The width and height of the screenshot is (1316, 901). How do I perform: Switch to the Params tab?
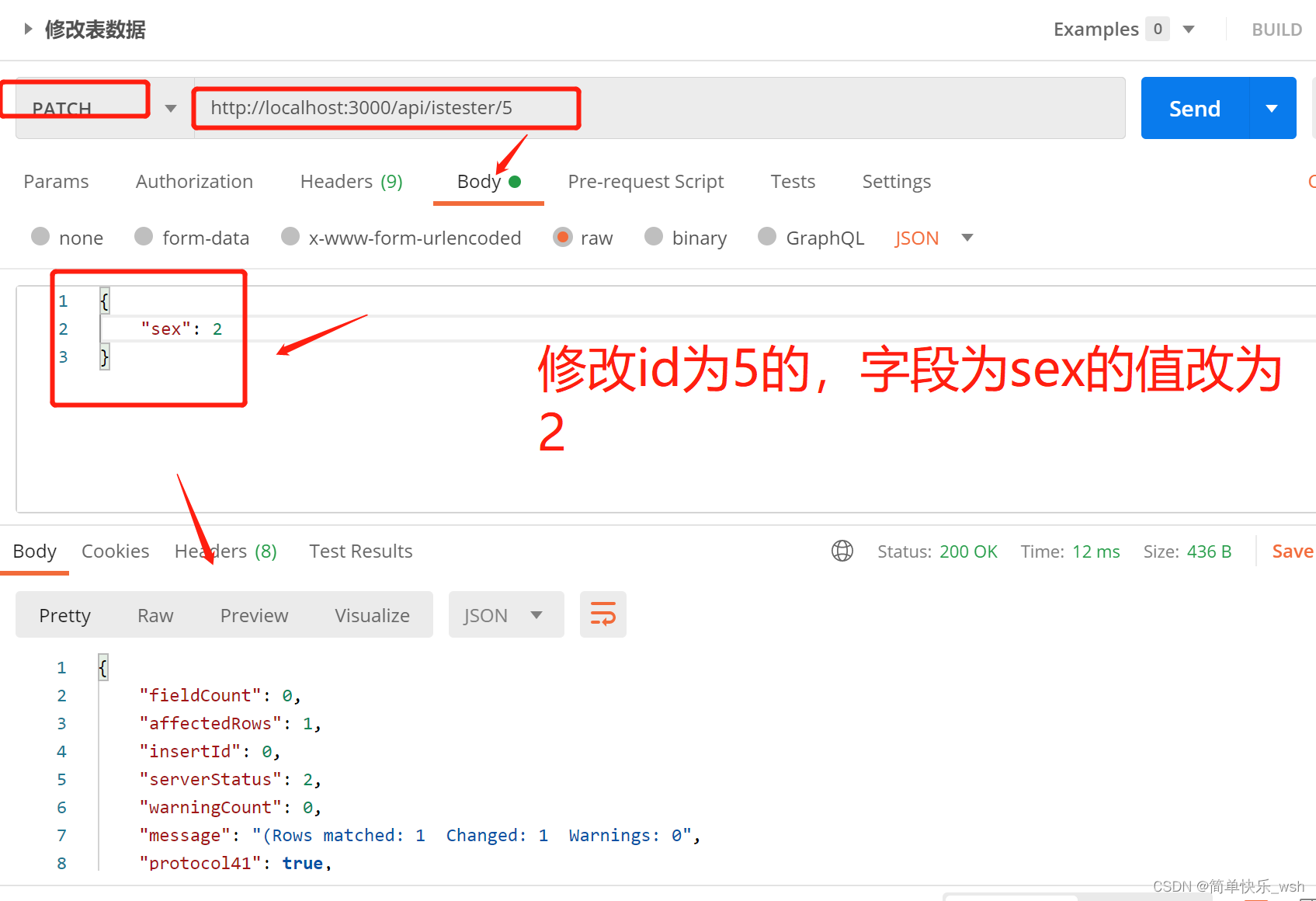[x=56, y=182]
